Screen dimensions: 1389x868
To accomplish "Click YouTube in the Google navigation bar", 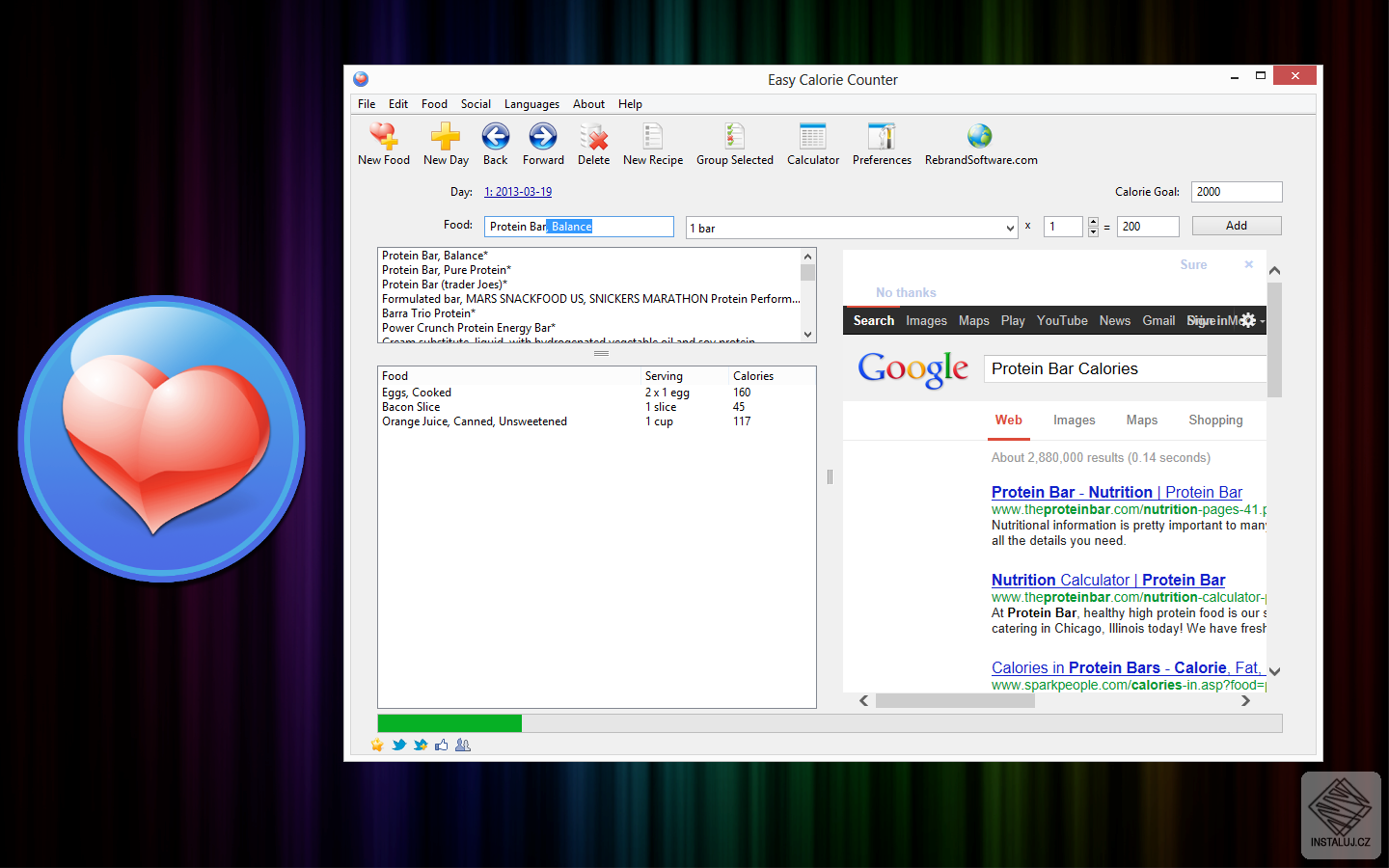I will [x=1062, y=320].
